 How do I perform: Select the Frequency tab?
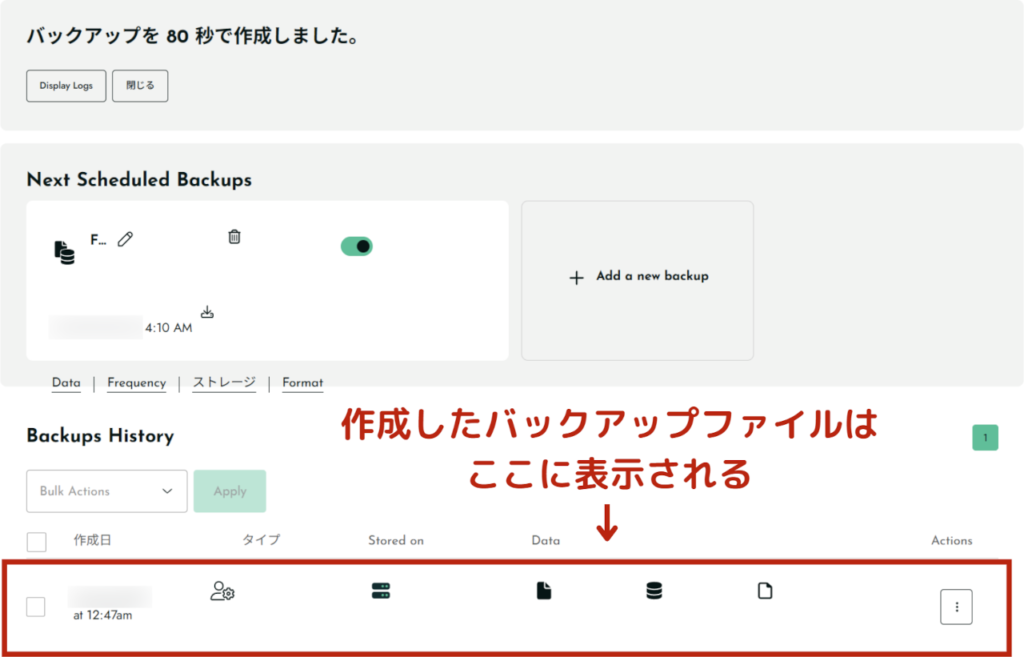(x=136, y=383)
